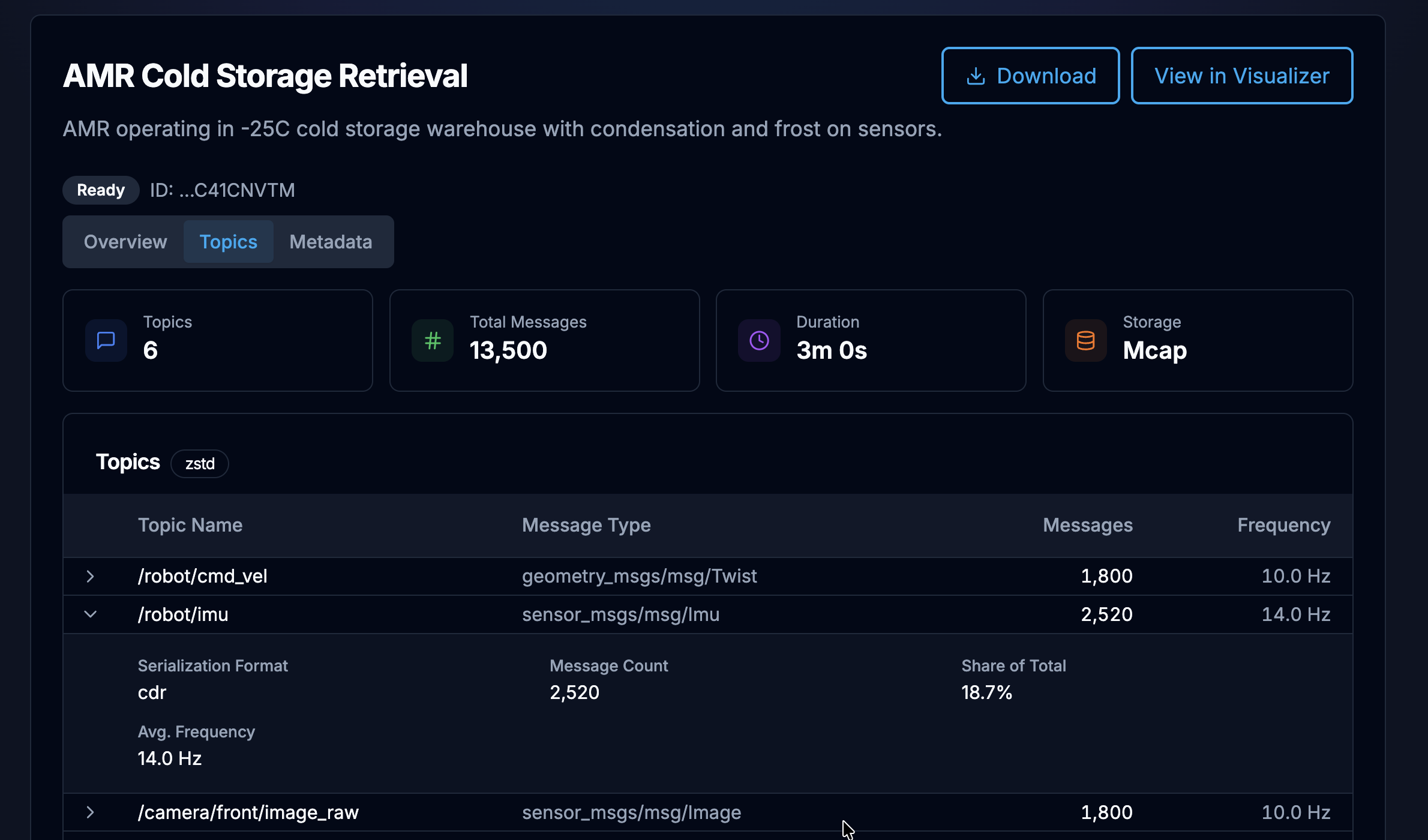Click the Download button

tap(1030, 75)
